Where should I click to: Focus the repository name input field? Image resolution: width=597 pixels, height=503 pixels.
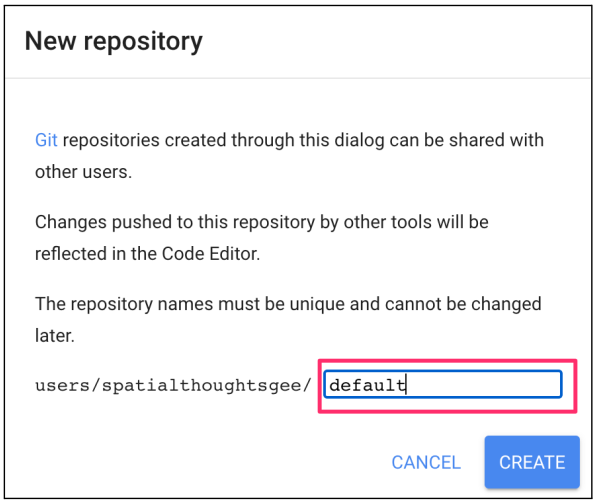pyautogui.click(x=443, y=384)
